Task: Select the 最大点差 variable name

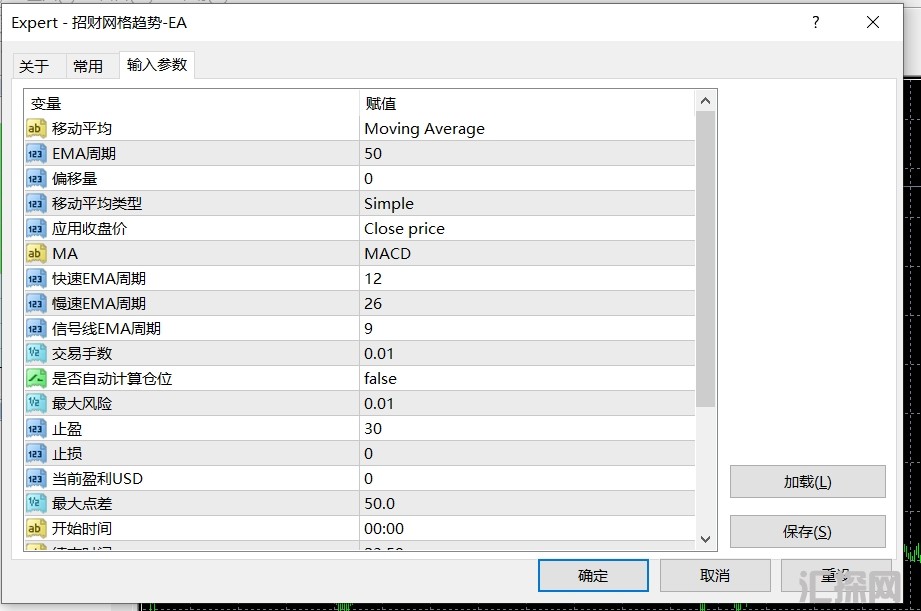Action: pos(82,503)
